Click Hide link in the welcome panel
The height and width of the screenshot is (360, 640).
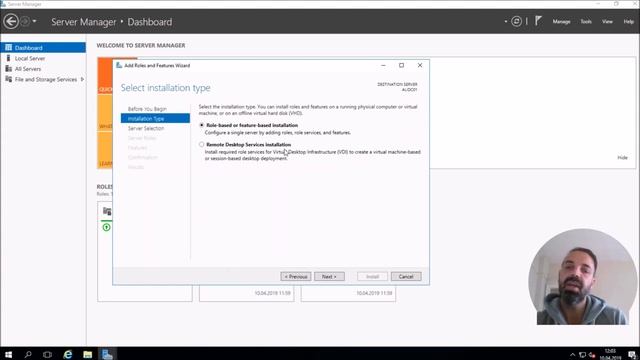(622, 158)
